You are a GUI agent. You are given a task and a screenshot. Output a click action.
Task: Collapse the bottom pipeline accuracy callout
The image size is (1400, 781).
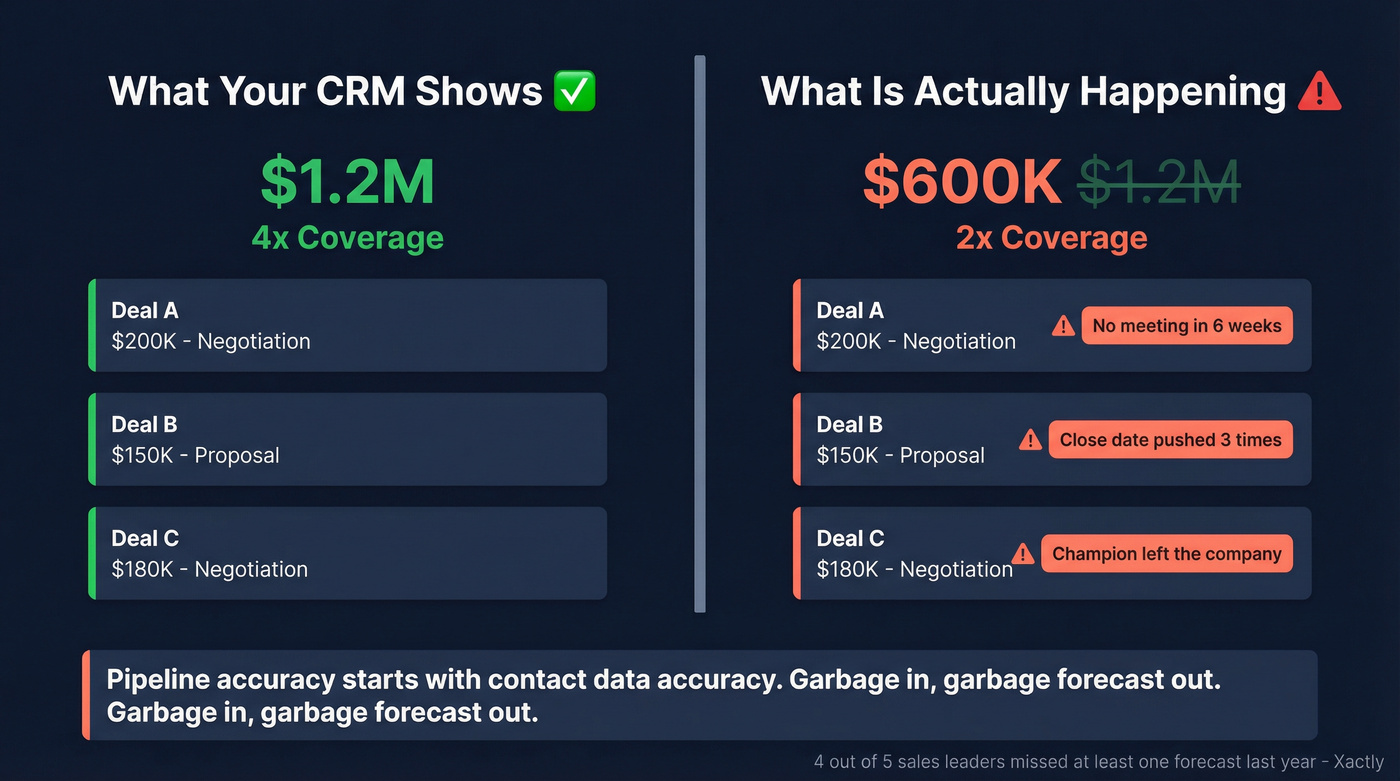pos(700,695)
